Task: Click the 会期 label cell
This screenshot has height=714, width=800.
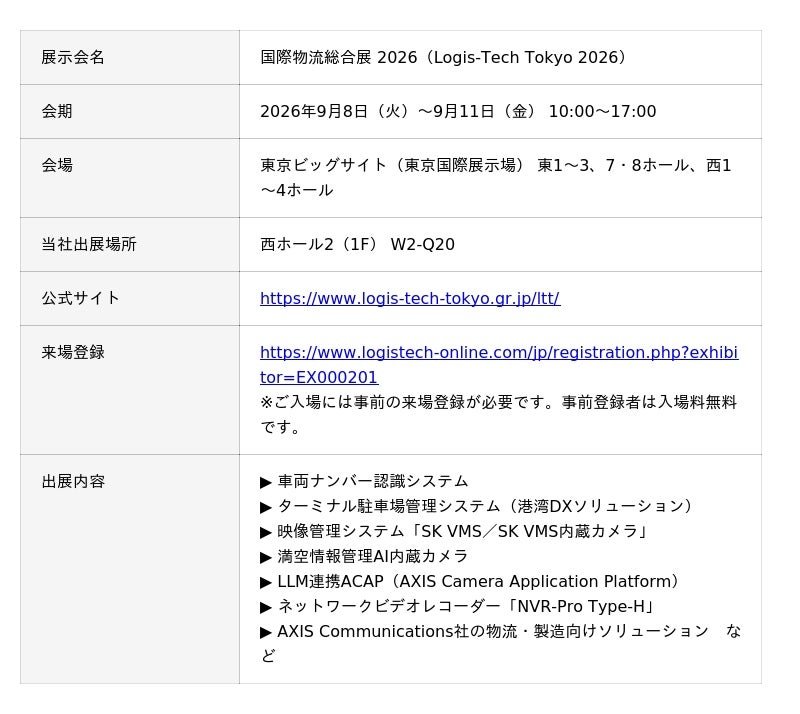Action: click(130, 111)
